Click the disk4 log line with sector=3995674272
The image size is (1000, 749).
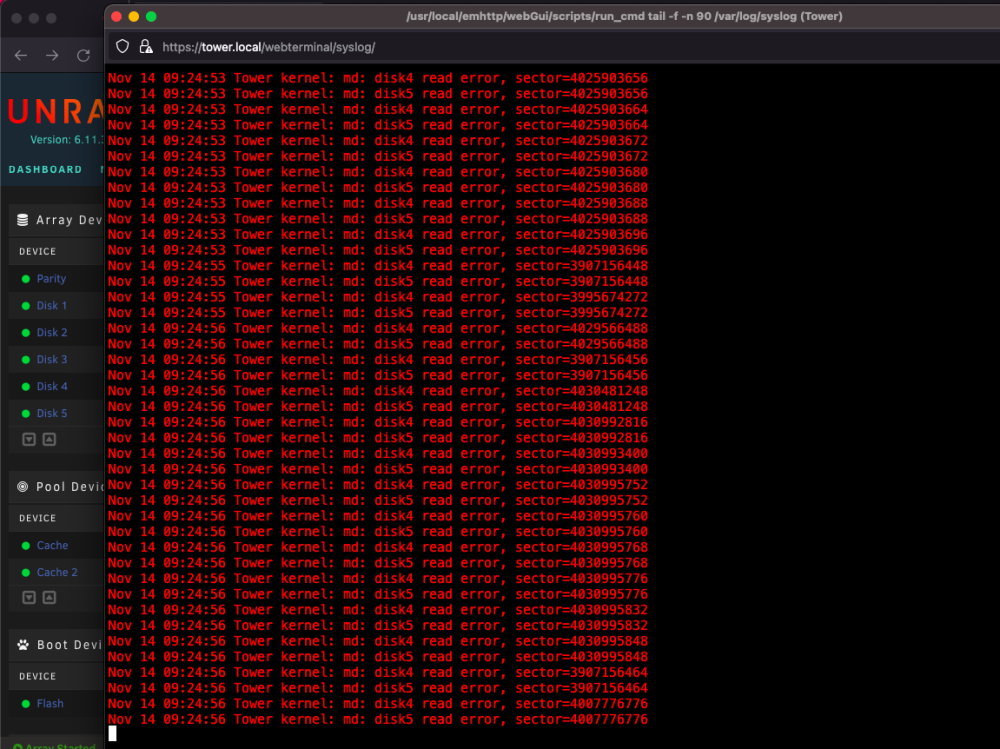[378, 297]
